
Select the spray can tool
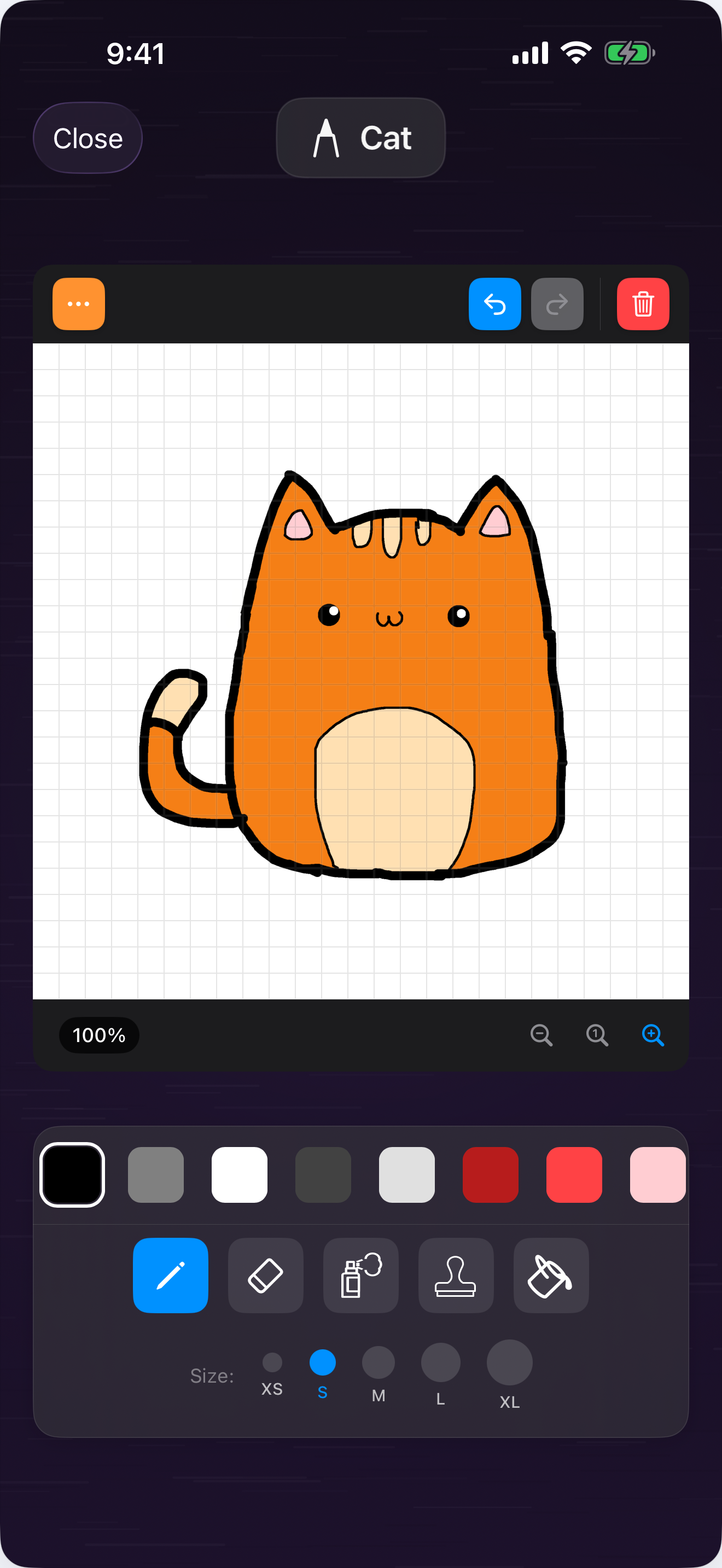360,1275
